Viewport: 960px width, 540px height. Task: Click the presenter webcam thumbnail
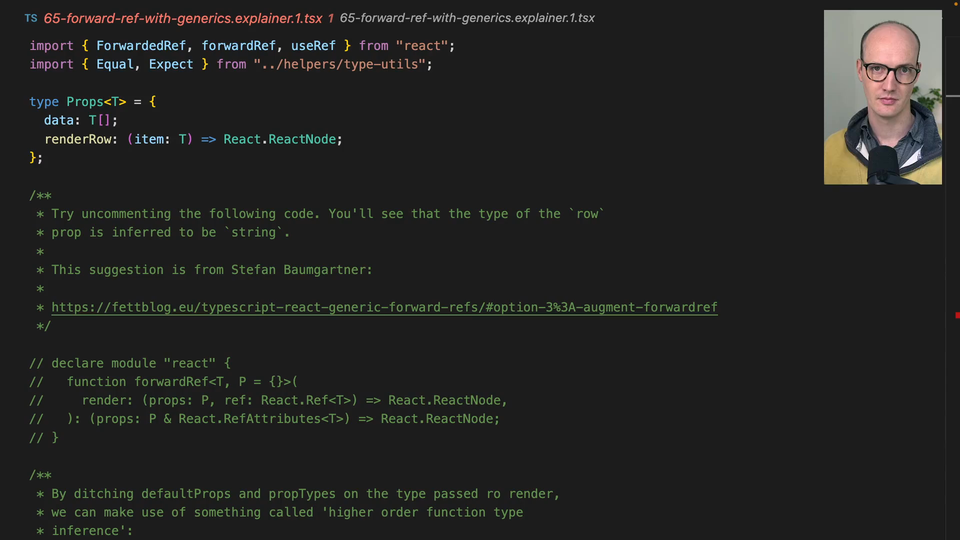click(x=882, y=97)
